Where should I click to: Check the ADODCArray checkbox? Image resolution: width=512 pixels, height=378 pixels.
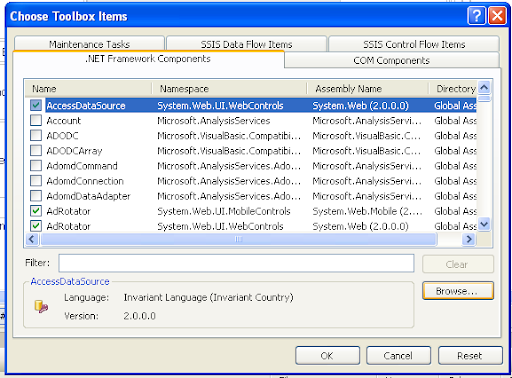[x=36, y=151]
